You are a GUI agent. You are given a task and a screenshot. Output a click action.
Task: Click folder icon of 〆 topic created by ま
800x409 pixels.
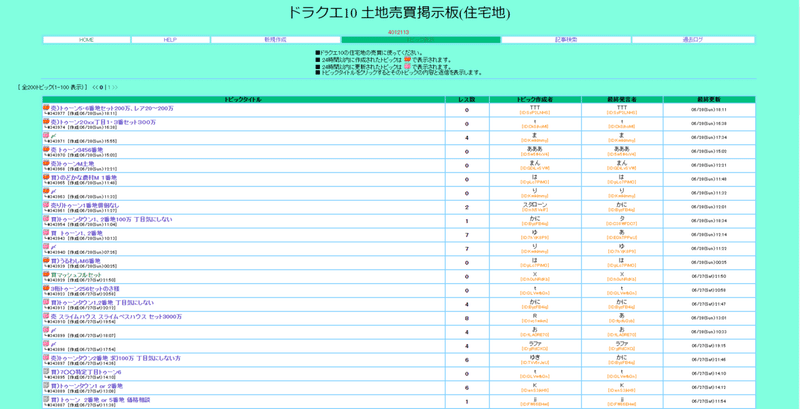46,136
